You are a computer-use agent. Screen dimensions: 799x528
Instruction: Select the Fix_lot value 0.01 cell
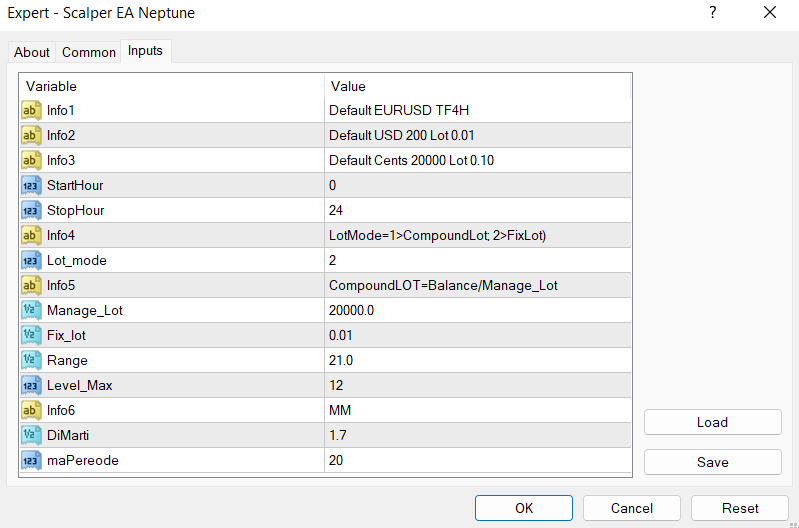coord(478,335)
